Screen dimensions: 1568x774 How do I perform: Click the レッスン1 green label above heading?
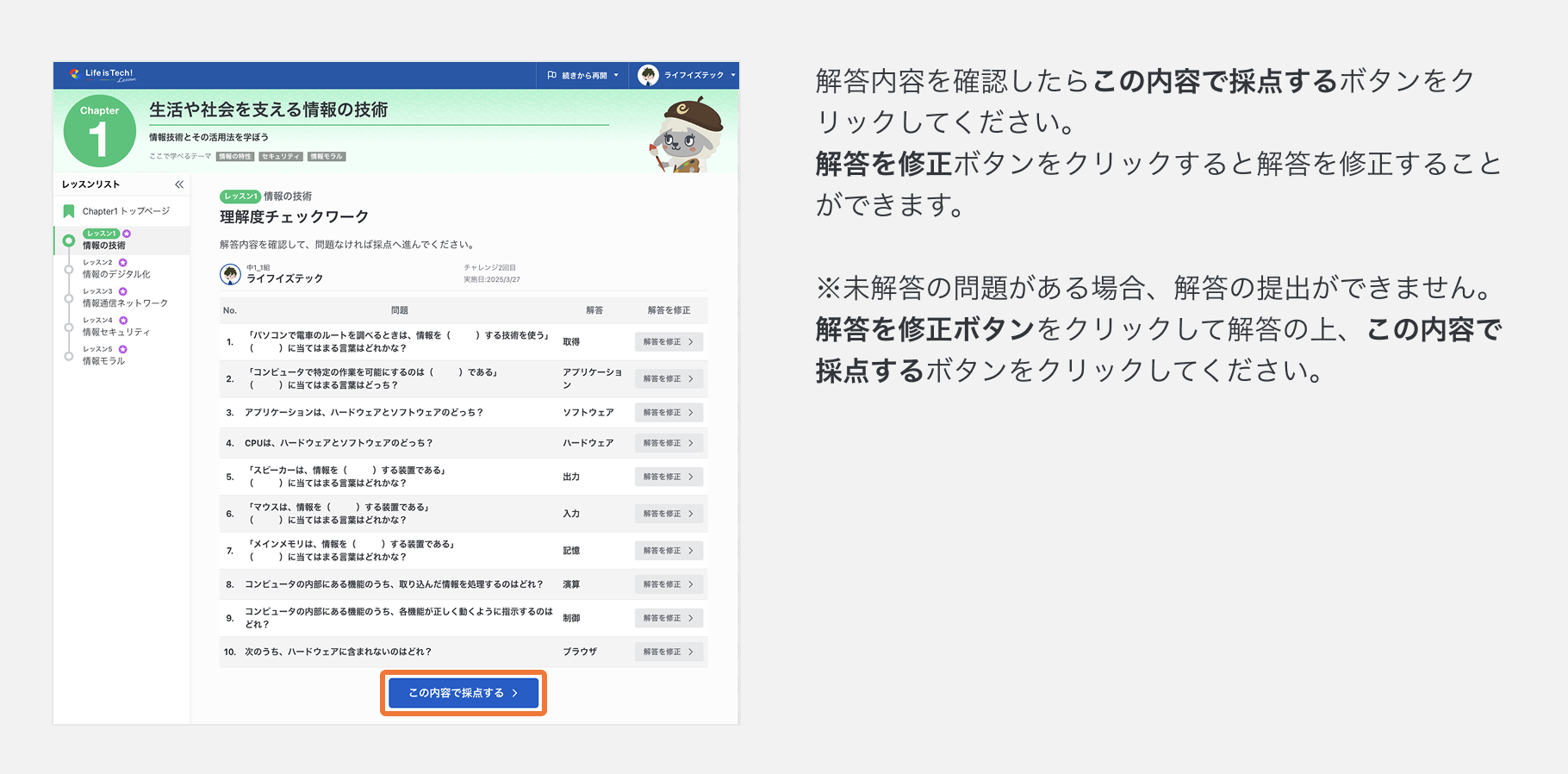pyautogui.click(x=240, y=197)
